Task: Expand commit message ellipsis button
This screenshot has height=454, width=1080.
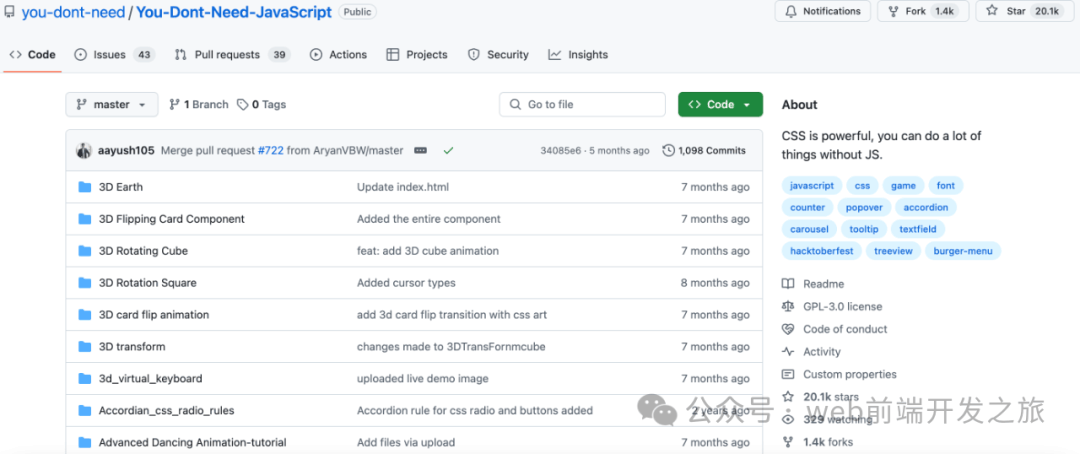Action: 420,150
